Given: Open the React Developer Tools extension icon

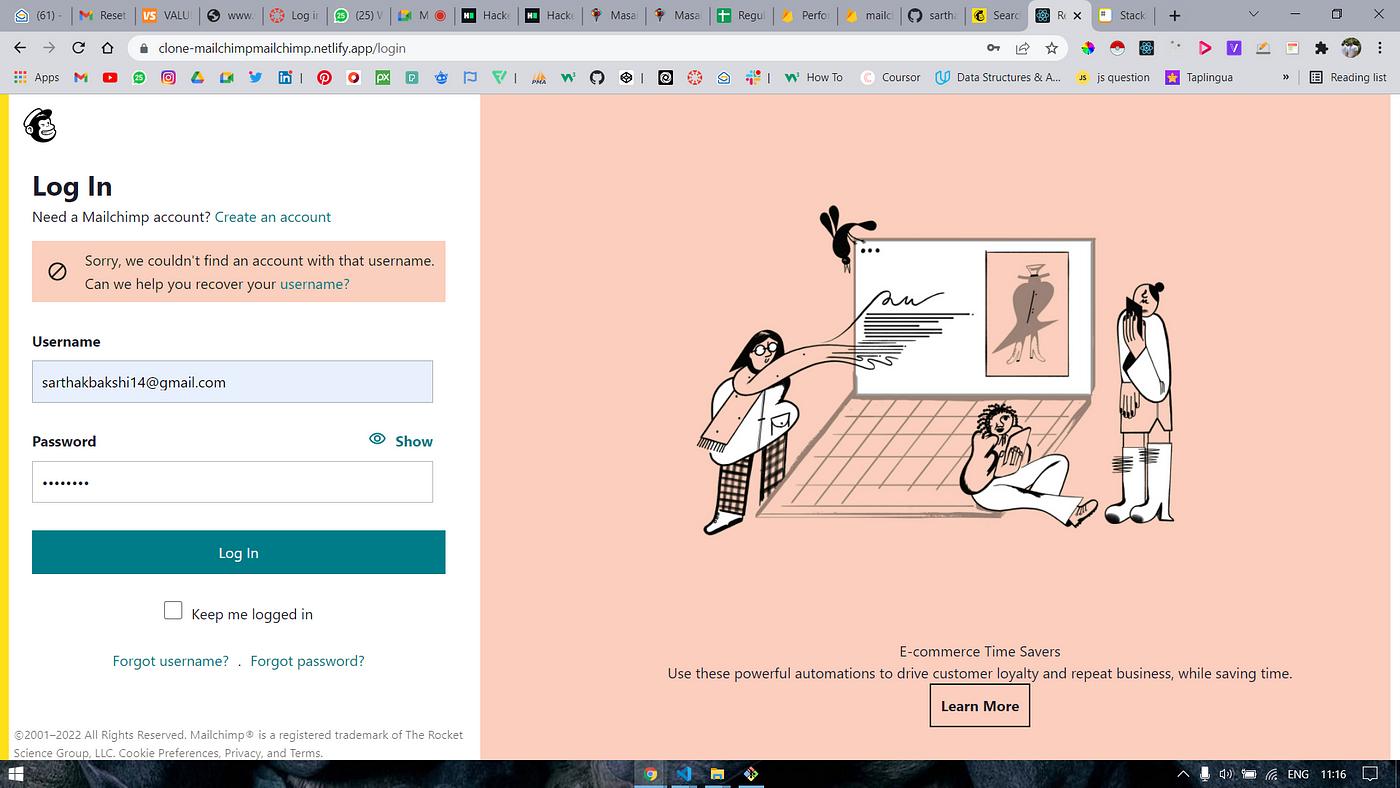Looking at the screenshot, I should coord(1147,48).
